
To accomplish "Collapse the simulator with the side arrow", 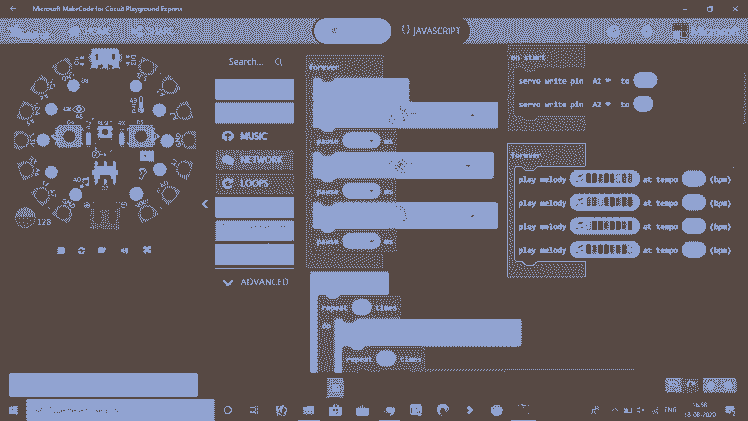I will 205,204.
